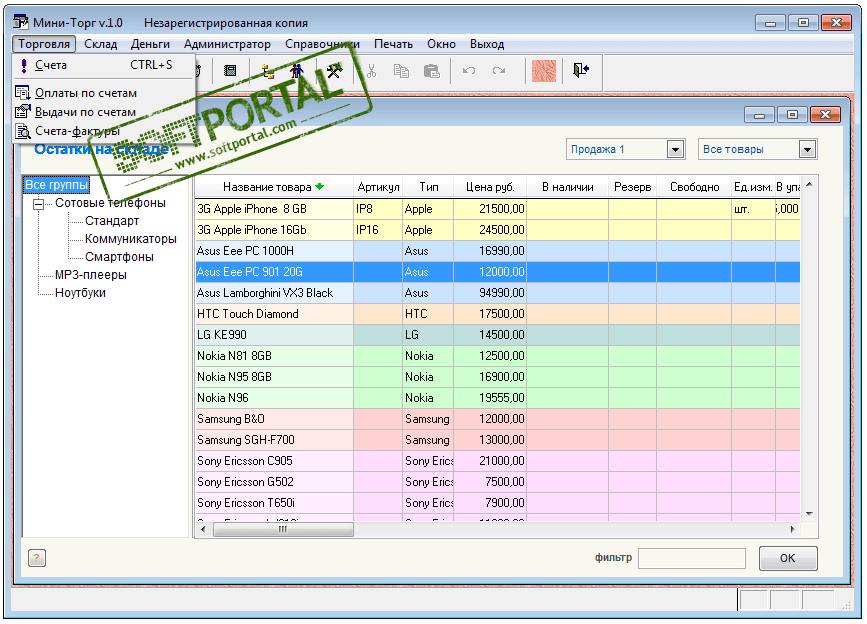Select Ноутбуки group in the tree

(x=80, y=293)
